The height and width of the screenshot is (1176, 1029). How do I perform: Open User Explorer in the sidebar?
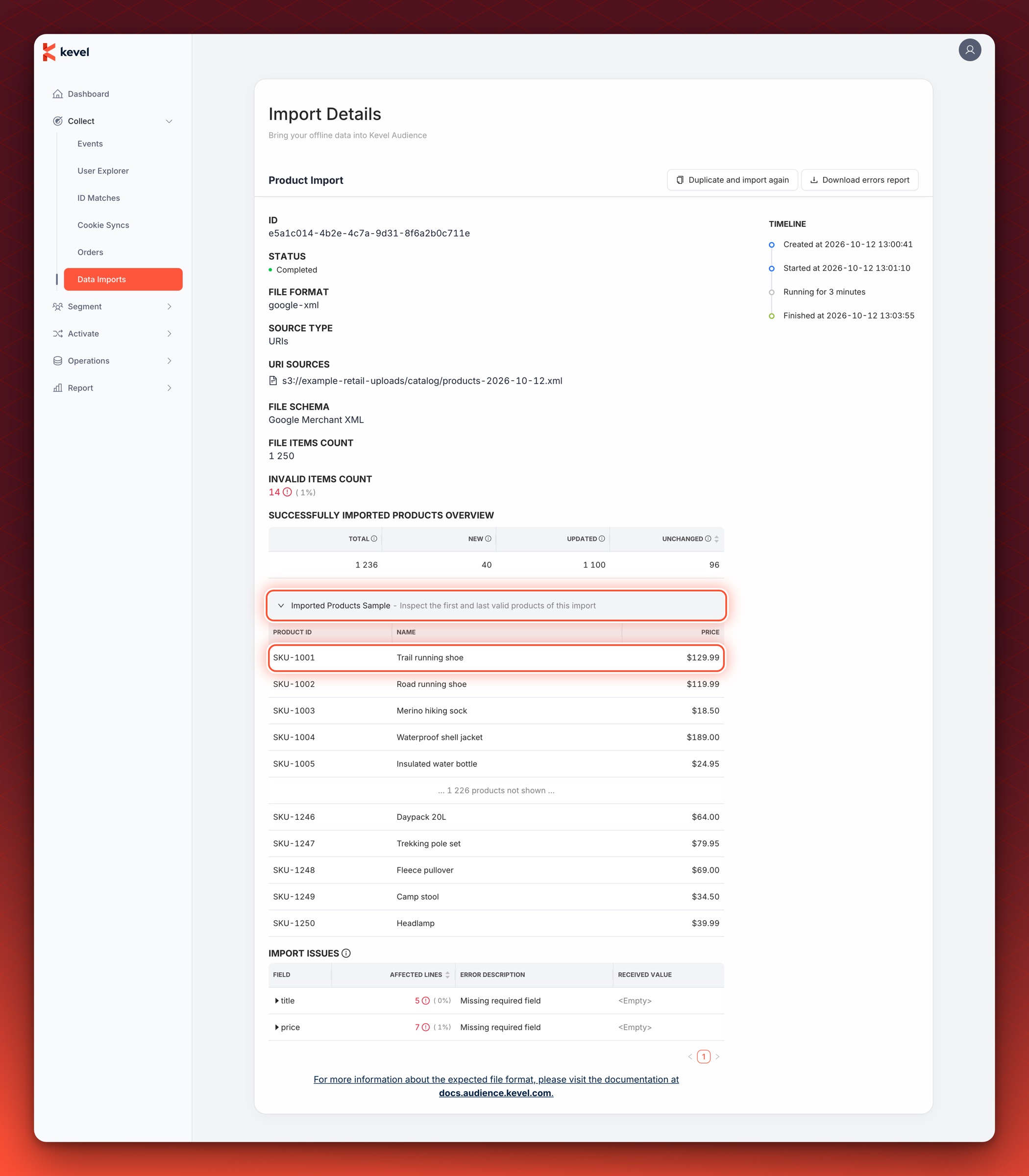tap(103, 171)
